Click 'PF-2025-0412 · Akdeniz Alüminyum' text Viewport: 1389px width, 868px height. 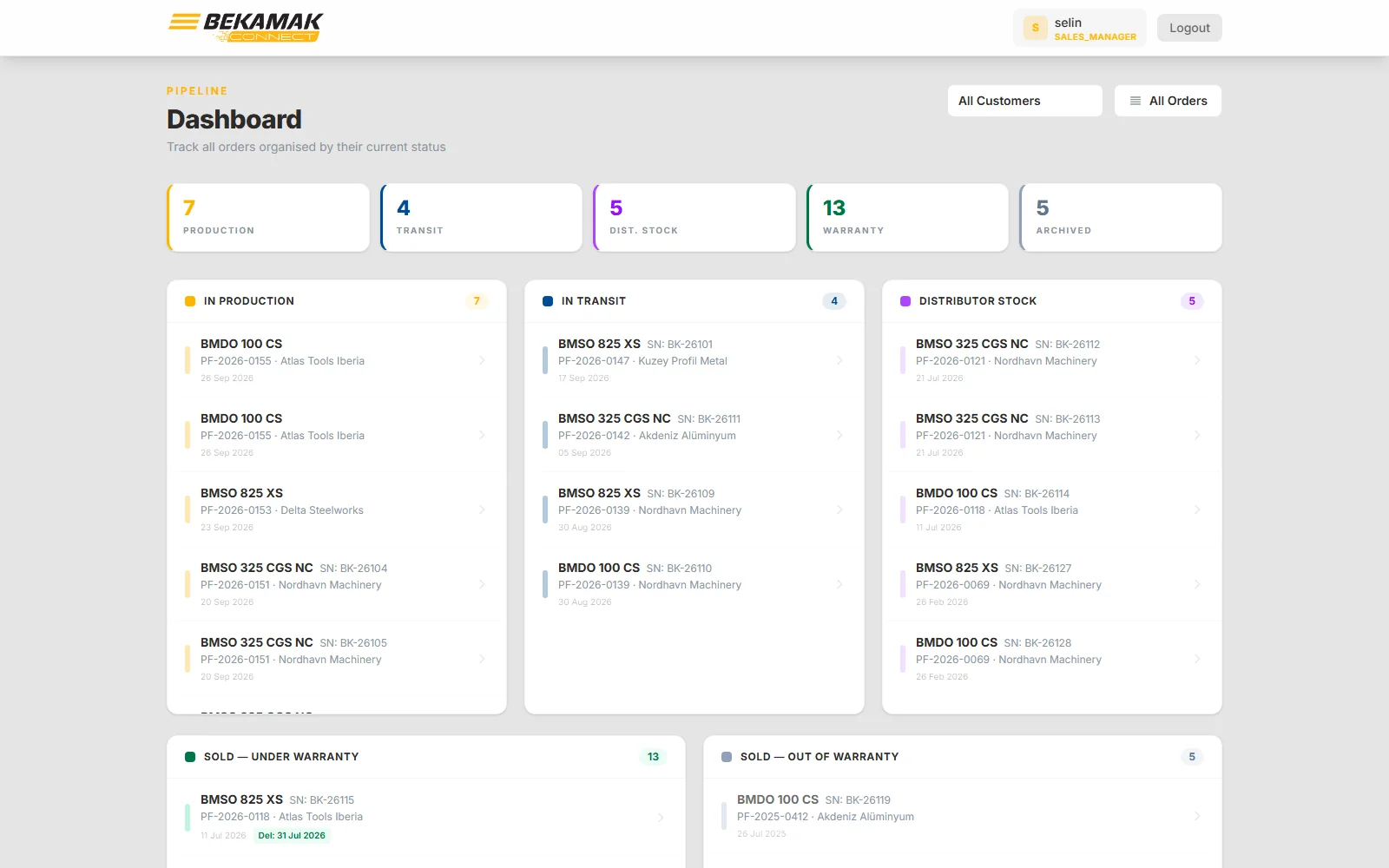coord(826,817)
